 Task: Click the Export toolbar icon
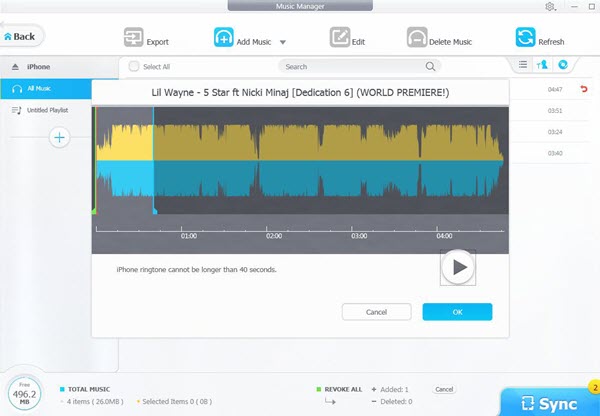134,37
